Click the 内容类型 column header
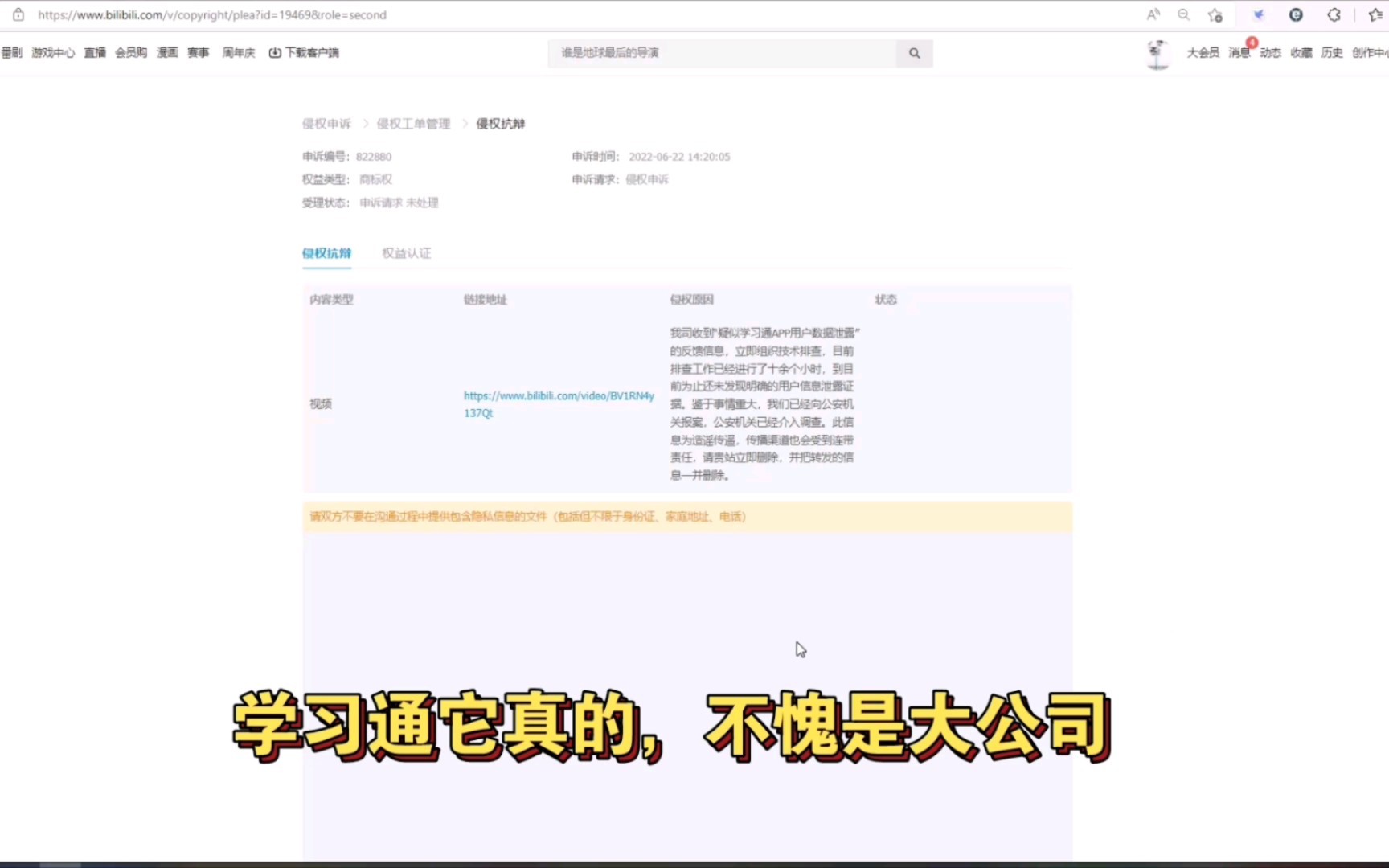The width and height of the screenshot is (1389, 868). click(331, 299)
